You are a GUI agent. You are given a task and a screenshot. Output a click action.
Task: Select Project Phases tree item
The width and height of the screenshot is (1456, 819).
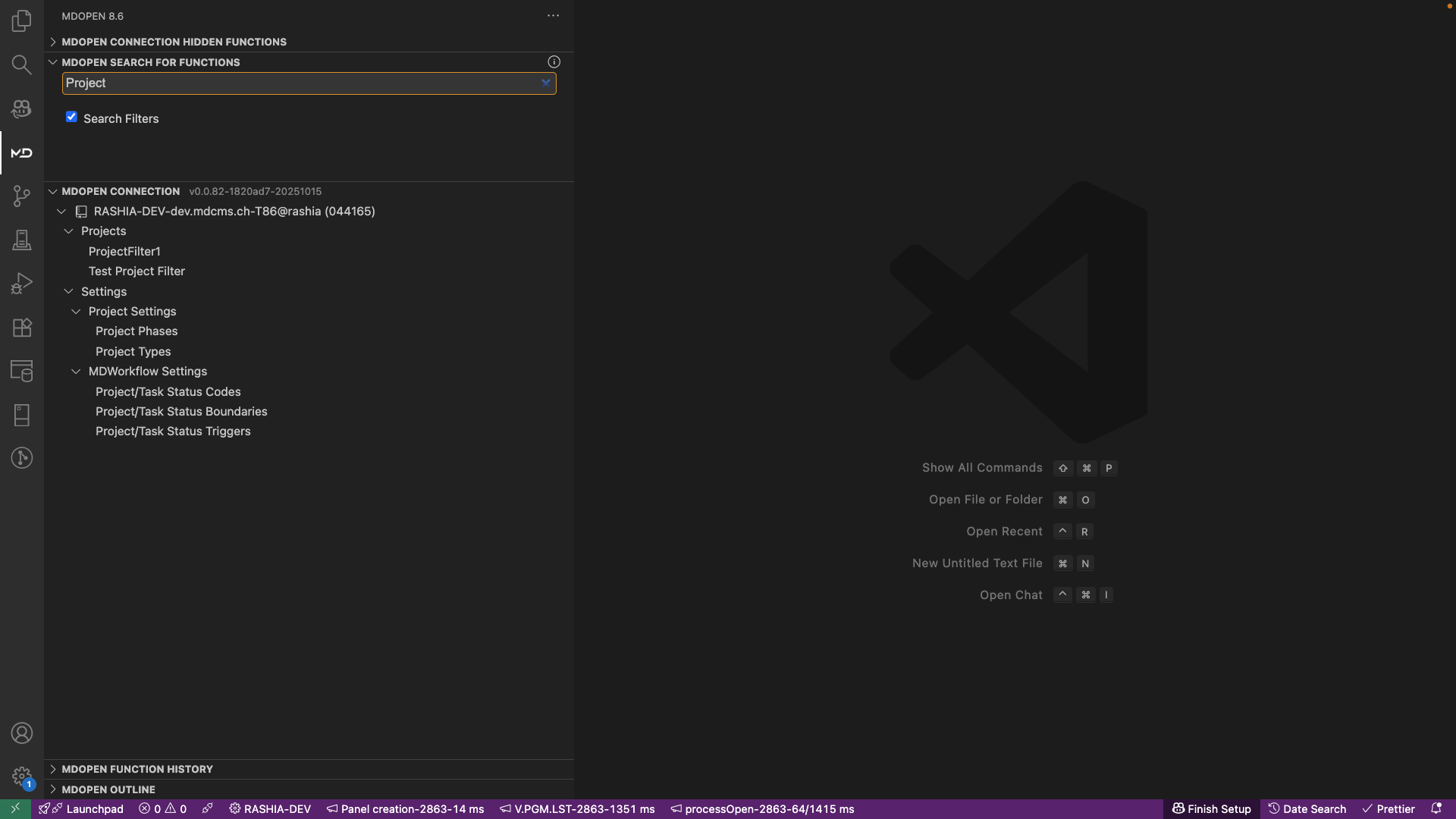pos(136,331)
